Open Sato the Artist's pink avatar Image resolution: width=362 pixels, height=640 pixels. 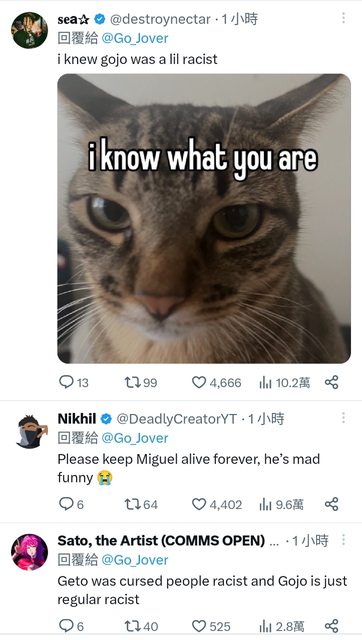click(x=29, y=552)
